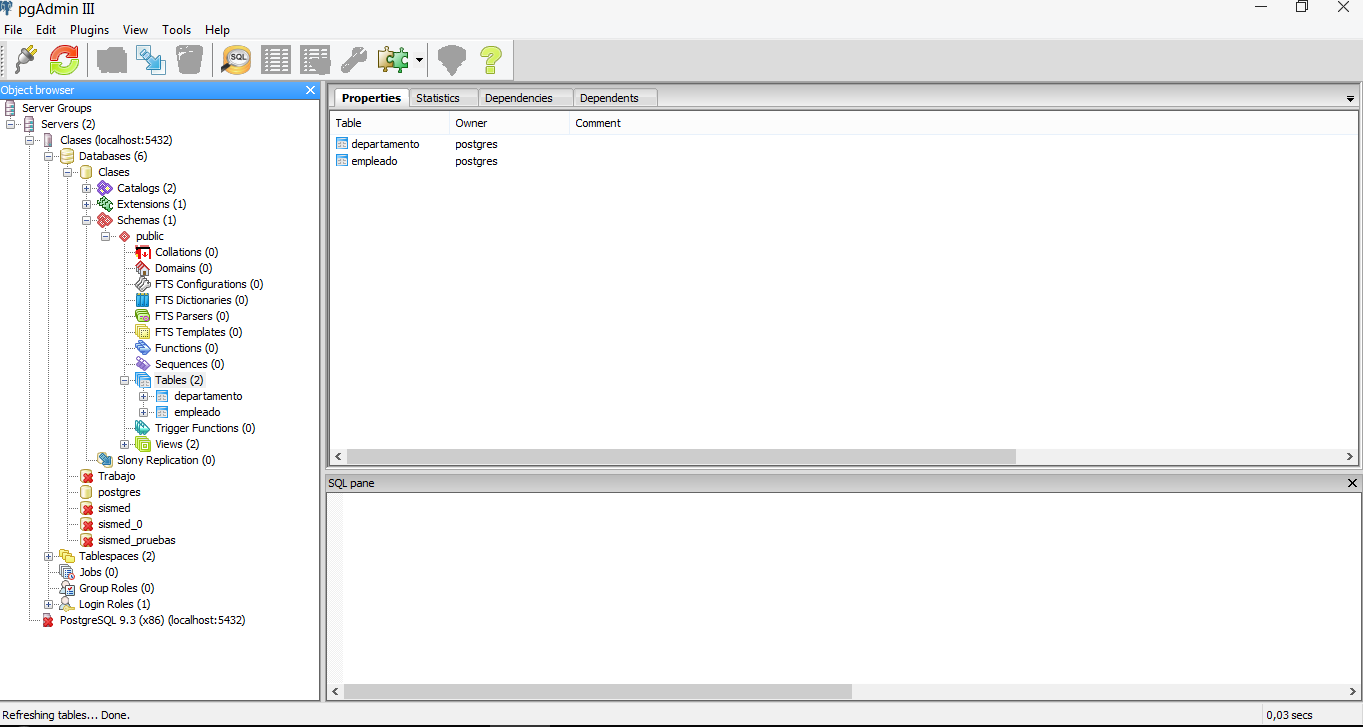Viewport: 1363px width, 727px height.
Task: Select the Properties tab
Action: (x=371, y=98)
